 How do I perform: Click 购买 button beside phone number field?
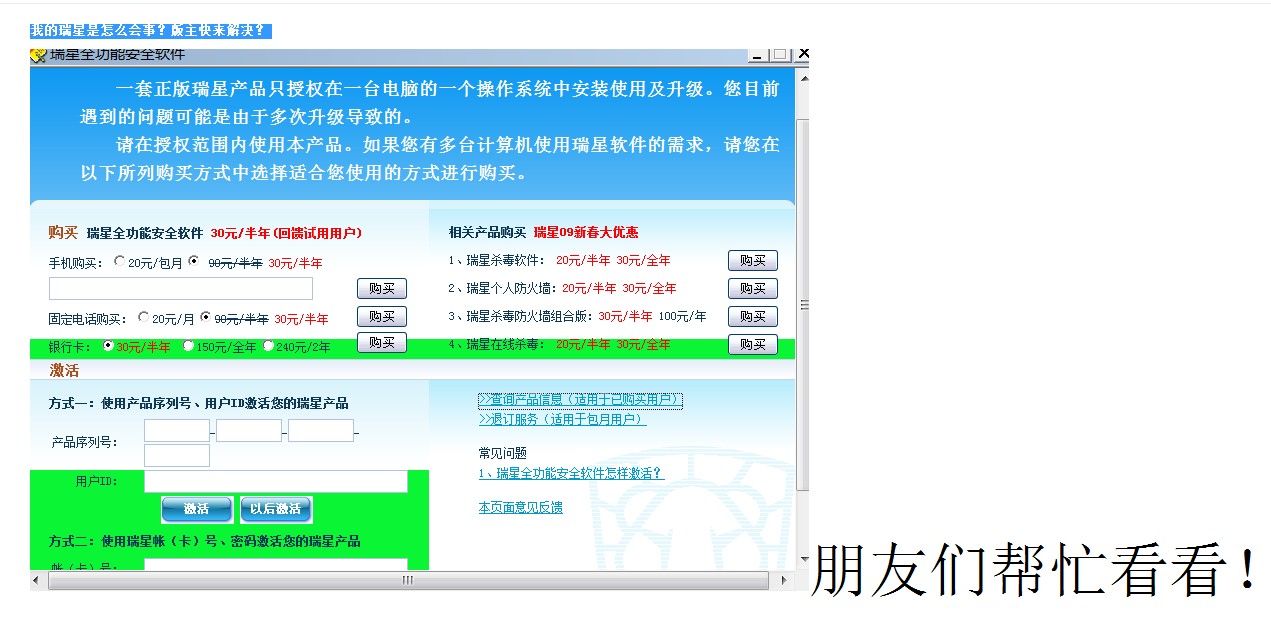[382, 289]
